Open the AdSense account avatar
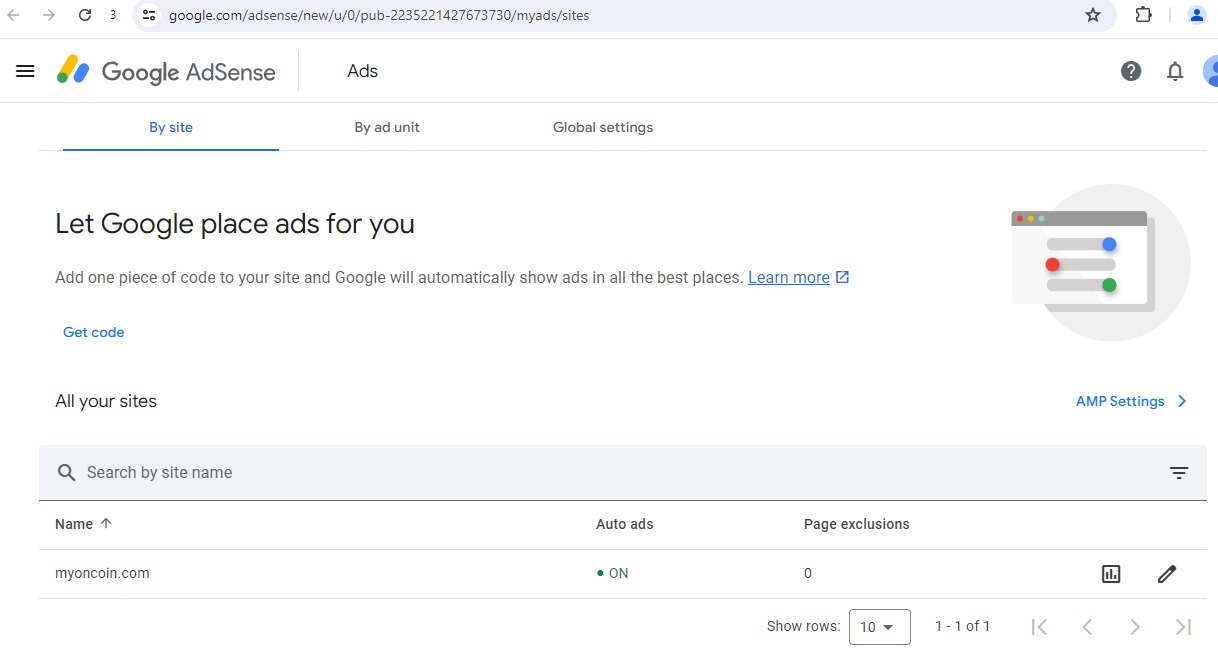Viewport: 1218px width, 652px height. [x=1211, y=71]
